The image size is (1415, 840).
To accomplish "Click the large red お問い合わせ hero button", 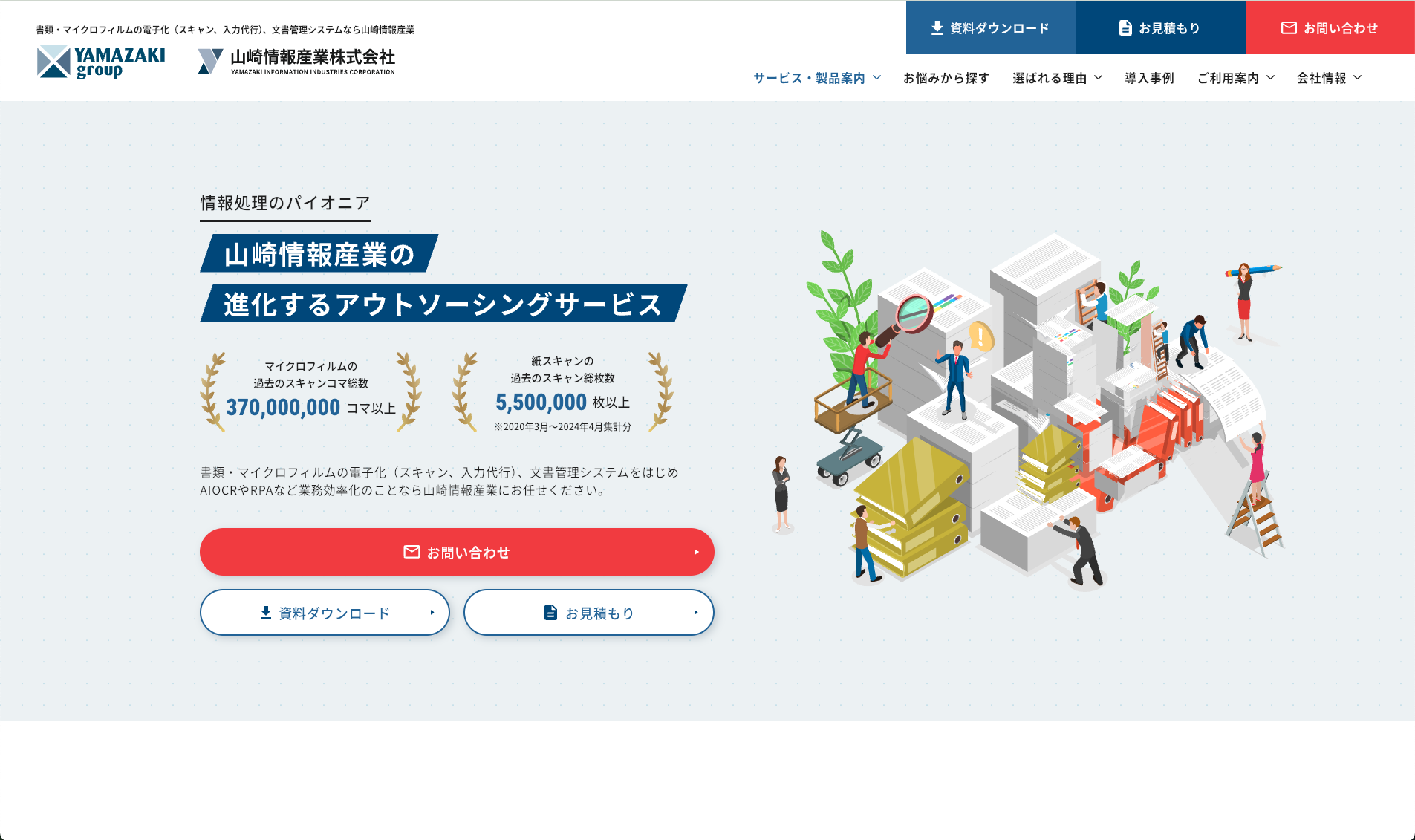I will 457,552.
